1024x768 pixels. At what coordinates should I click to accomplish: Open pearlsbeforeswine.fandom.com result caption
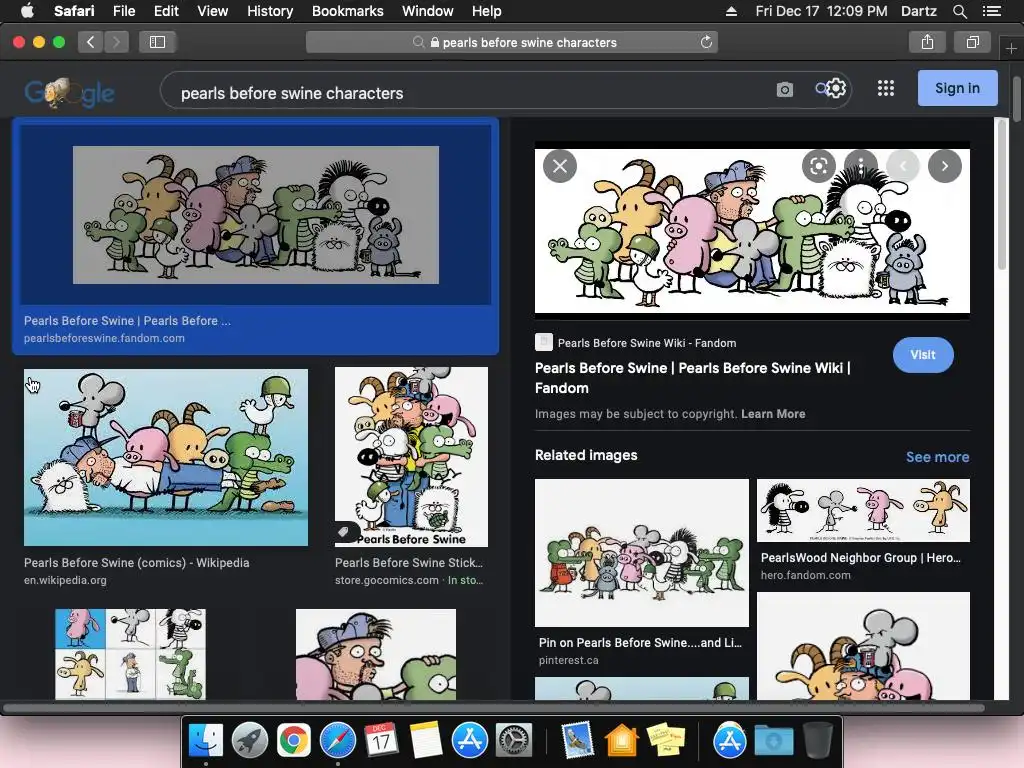[x=104, y=338]
